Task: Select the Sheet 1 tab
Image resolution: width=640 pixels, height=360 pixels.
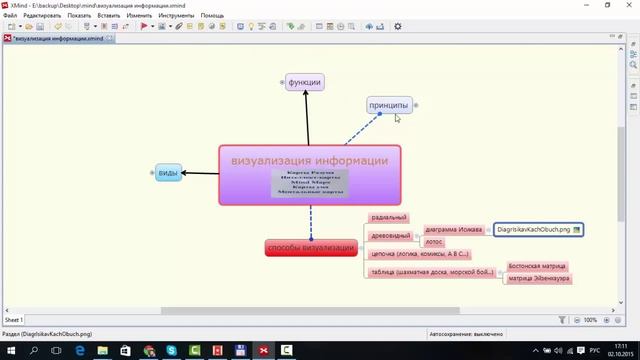Action: pyautogui.click(x=14, y=320)
